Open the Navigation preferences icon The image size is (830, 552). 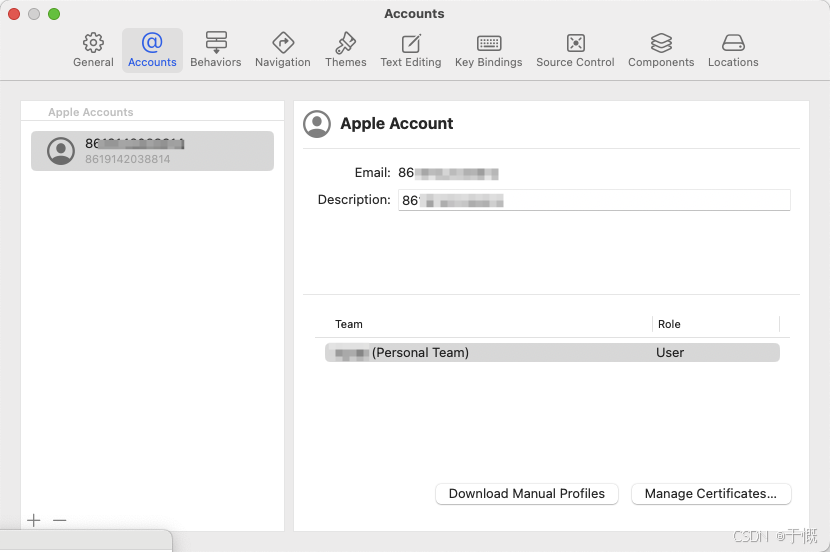tap(283, 43)
